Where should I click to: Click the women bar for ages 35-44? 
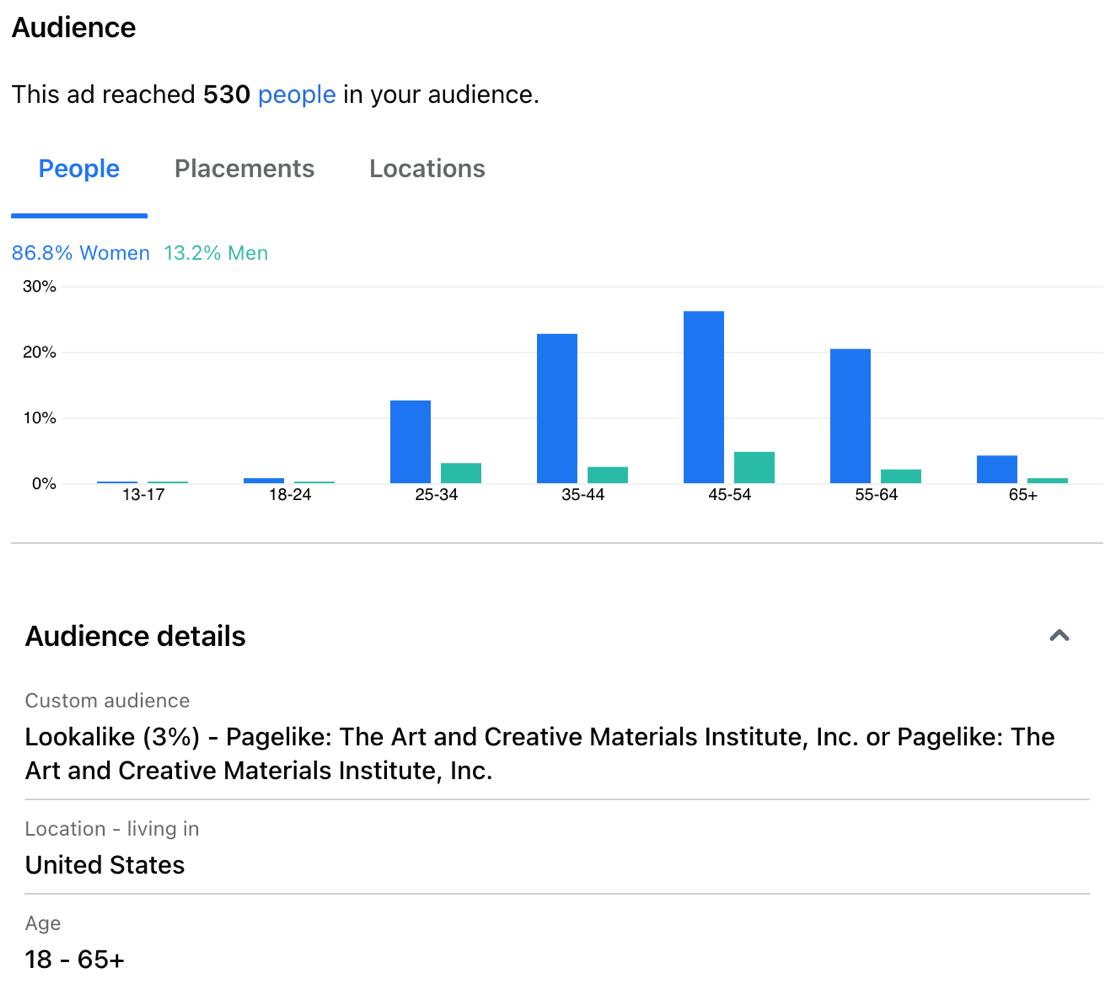[557, 409]
